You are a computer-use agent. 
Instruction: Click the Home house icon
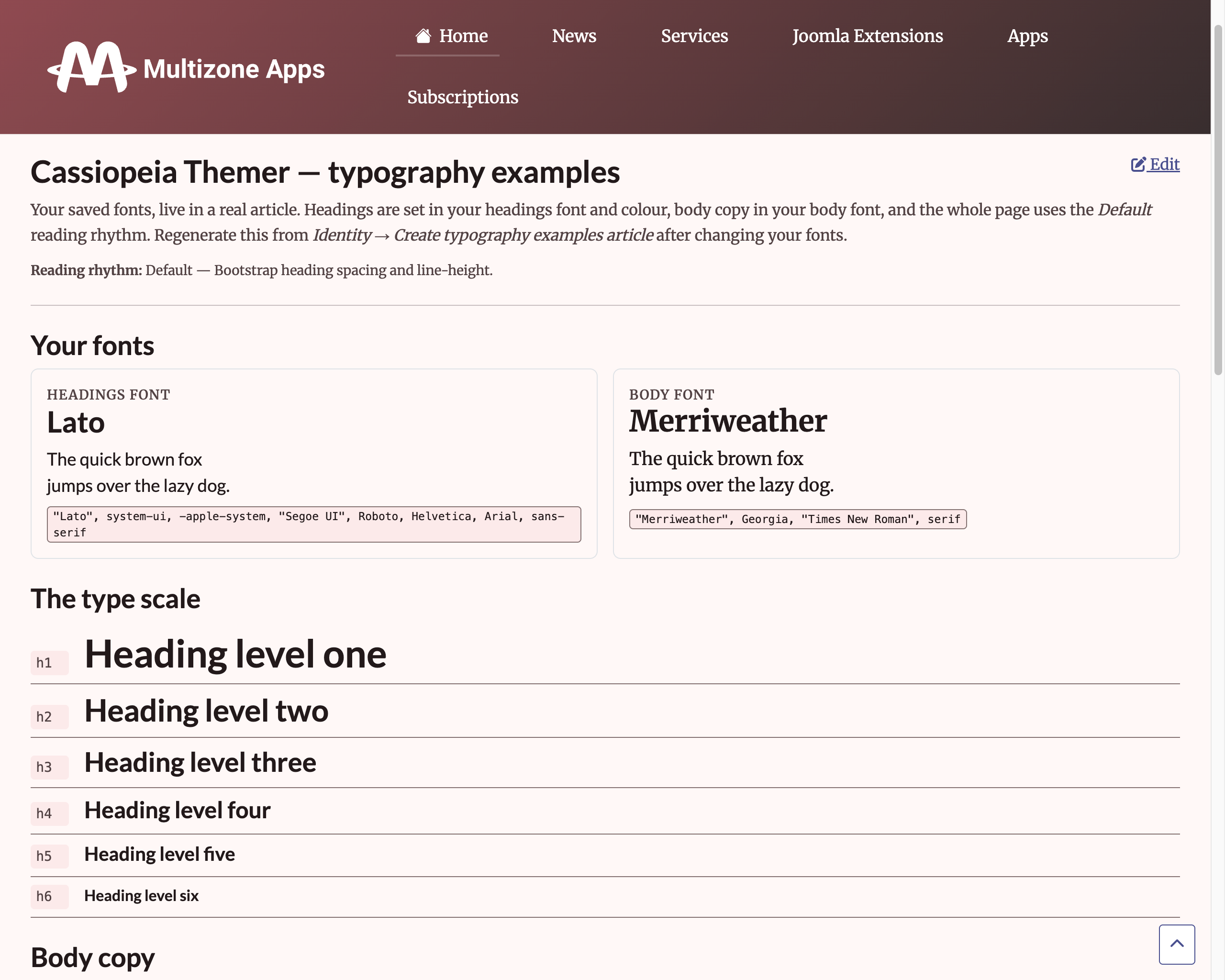423,36
